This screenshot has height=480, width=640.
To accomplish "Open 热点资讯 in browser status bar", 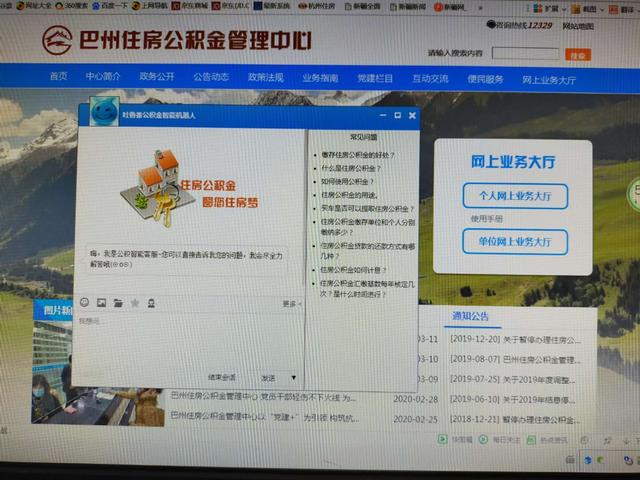I will [x=547, y=440].
